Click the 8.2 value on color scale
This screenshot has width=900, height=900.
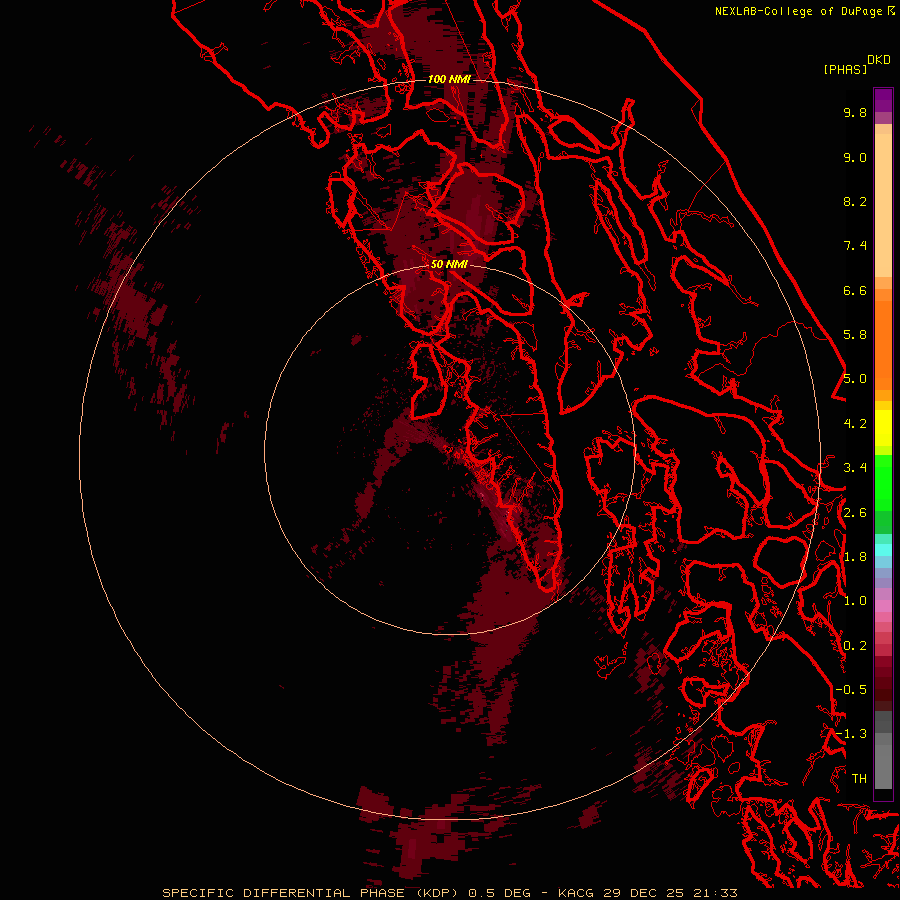click(x=855, y=201)
